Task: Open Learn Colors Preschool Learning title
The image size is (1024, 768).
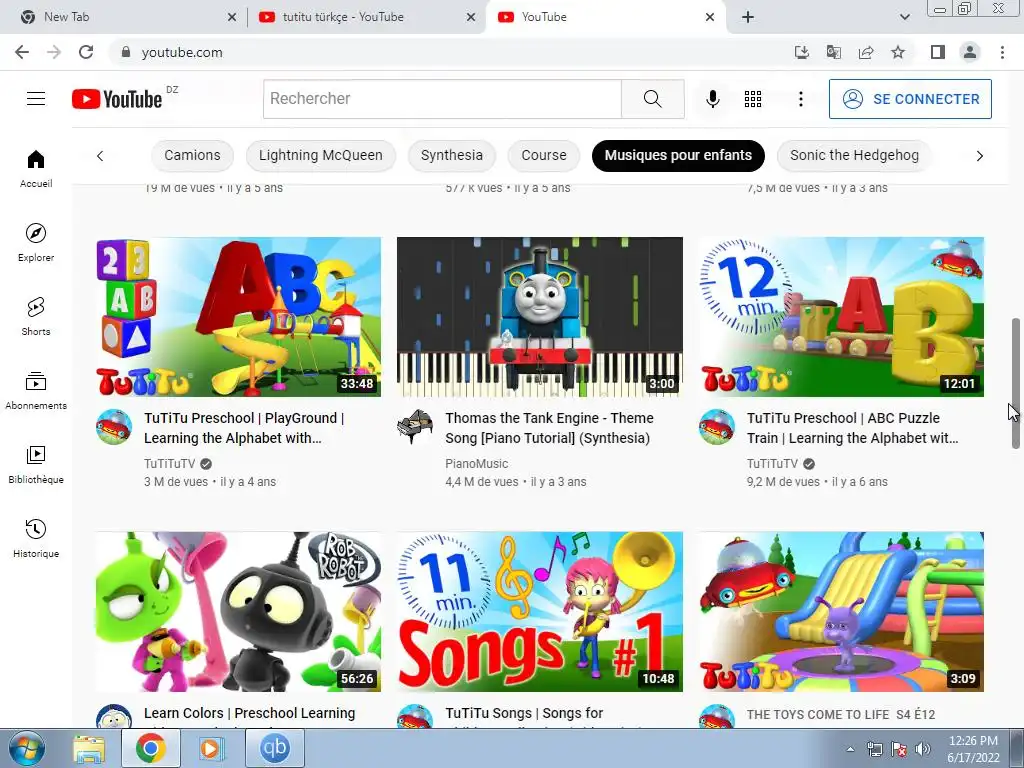Action: click(249, 713)
